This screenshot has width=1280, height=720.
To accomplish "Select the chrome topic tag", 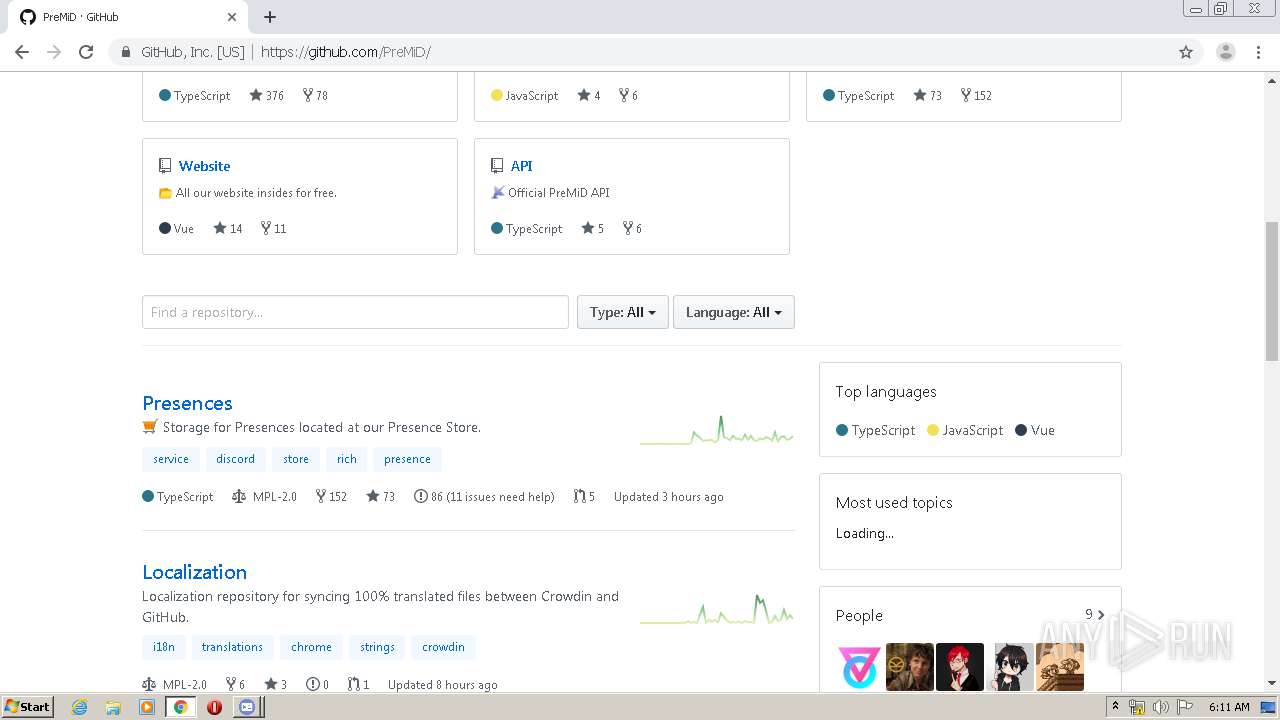I will coord(311,647).
